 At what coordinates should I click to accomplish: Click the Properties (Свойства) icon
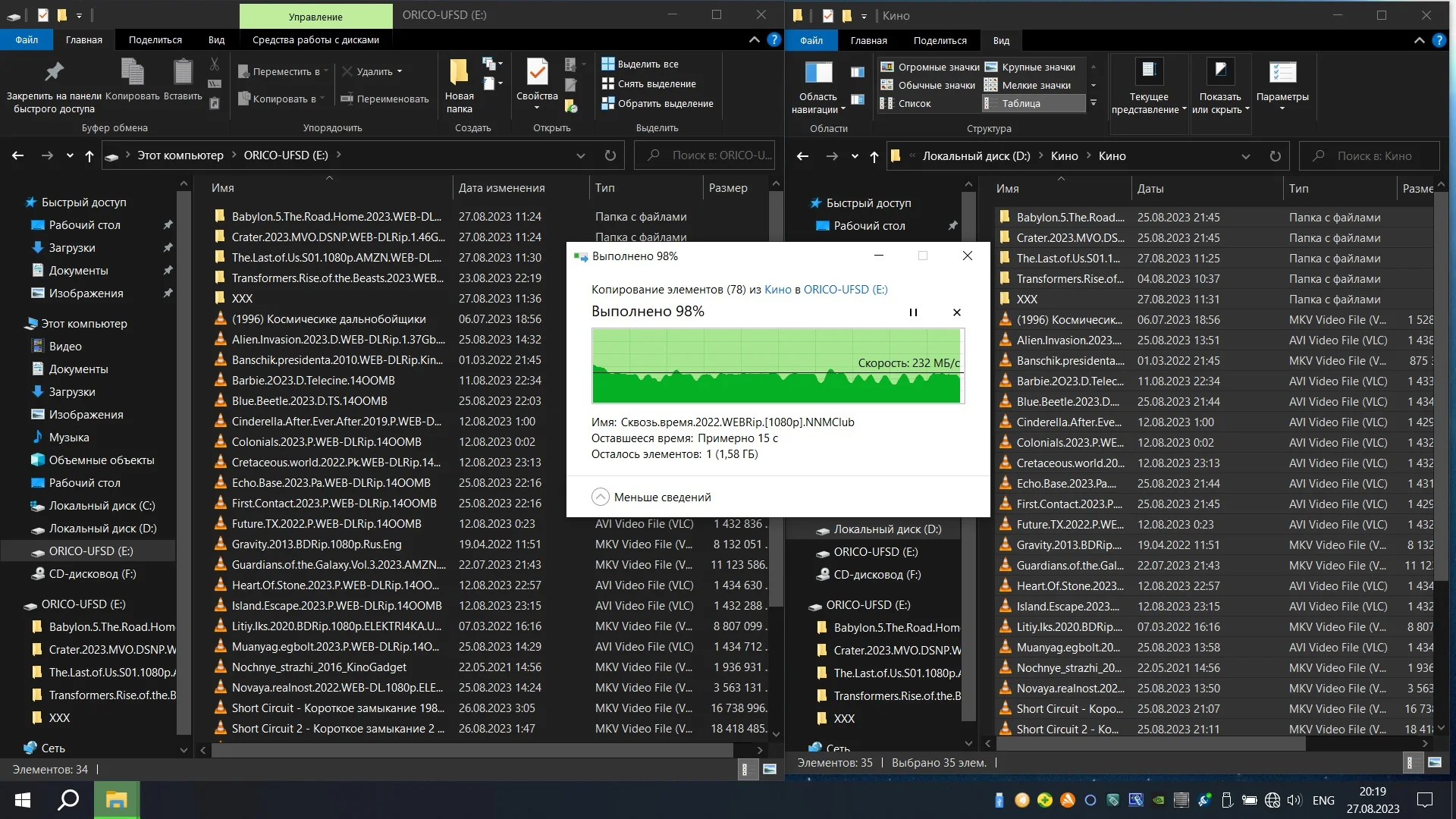pyautogui.click(x=537, y=73)
